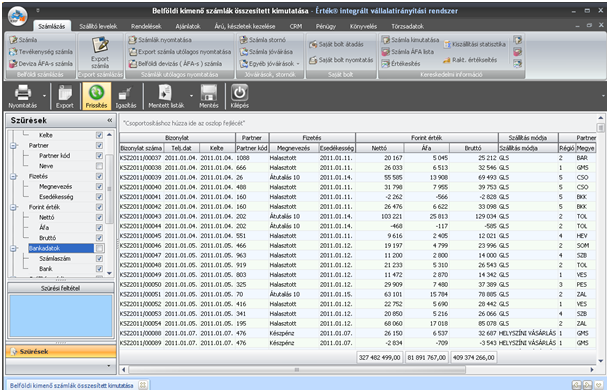Open Tevékenység számla item
The height and width of the screenshot is (392, 609).
(40, 52)
